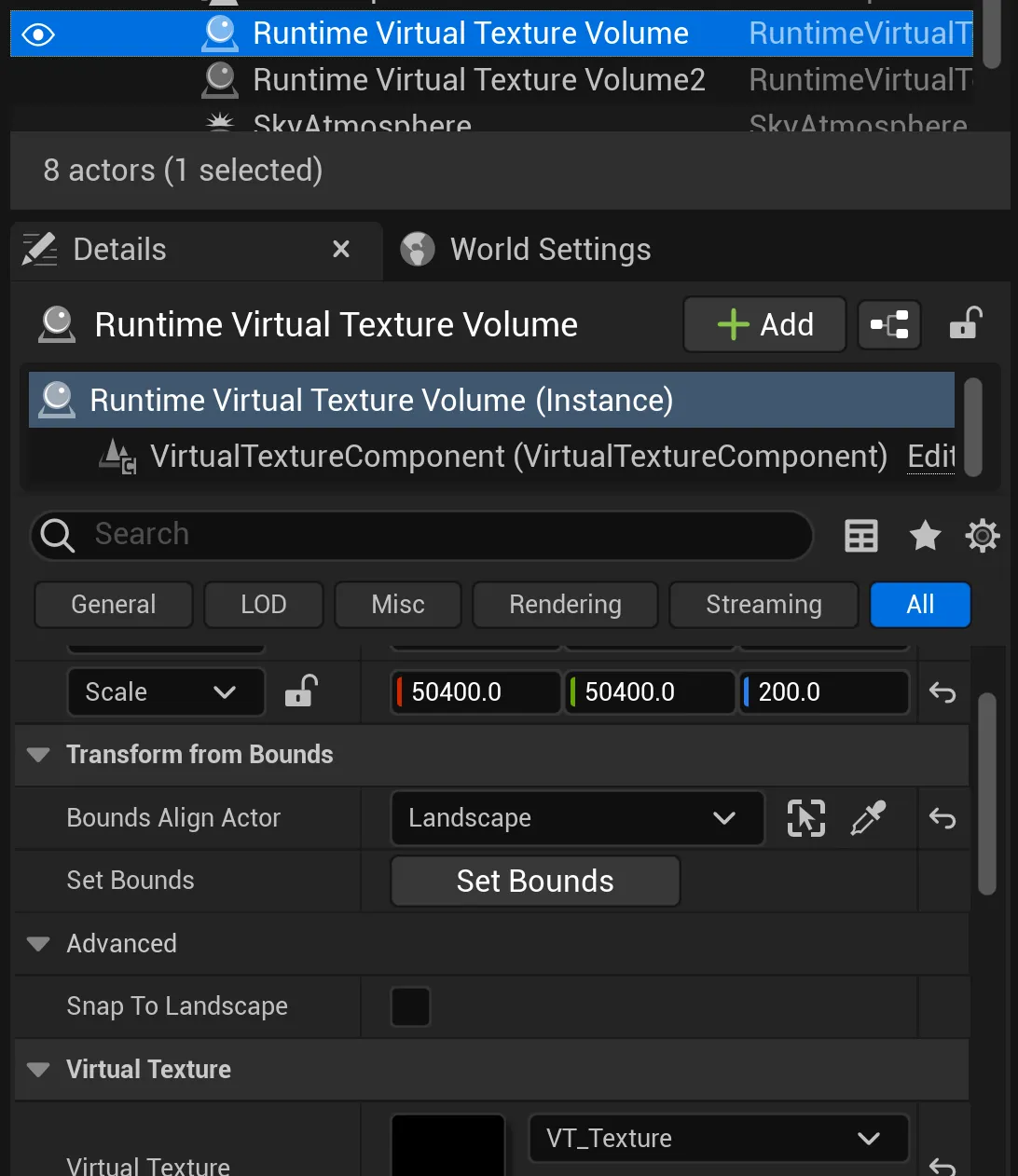The image size is (1018, 1176).
Task: Select the Rendering filter
Action: [x=565, y=605]
